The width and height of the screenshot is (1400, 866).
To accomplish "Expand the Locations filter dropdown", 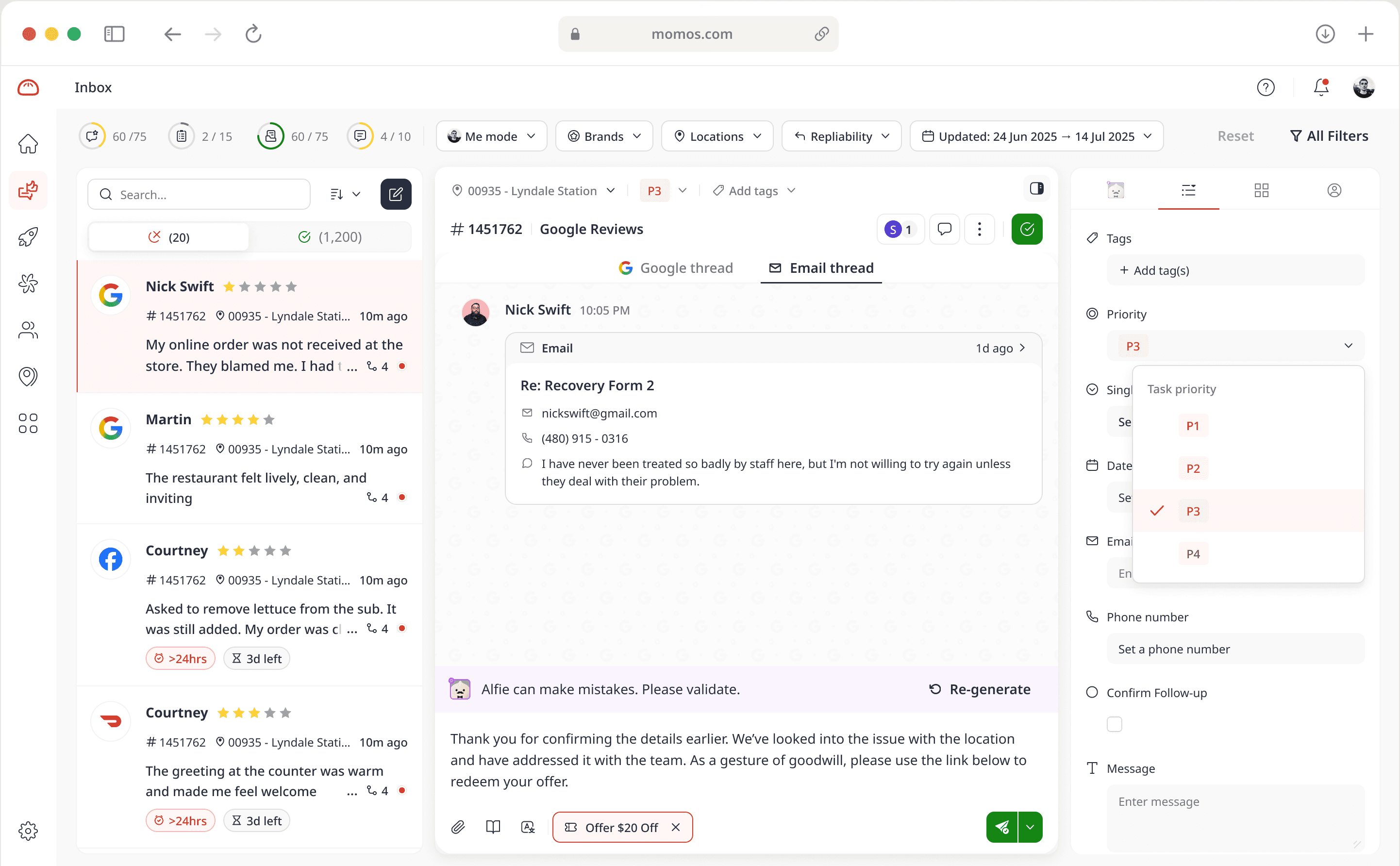I will point(717,136).
